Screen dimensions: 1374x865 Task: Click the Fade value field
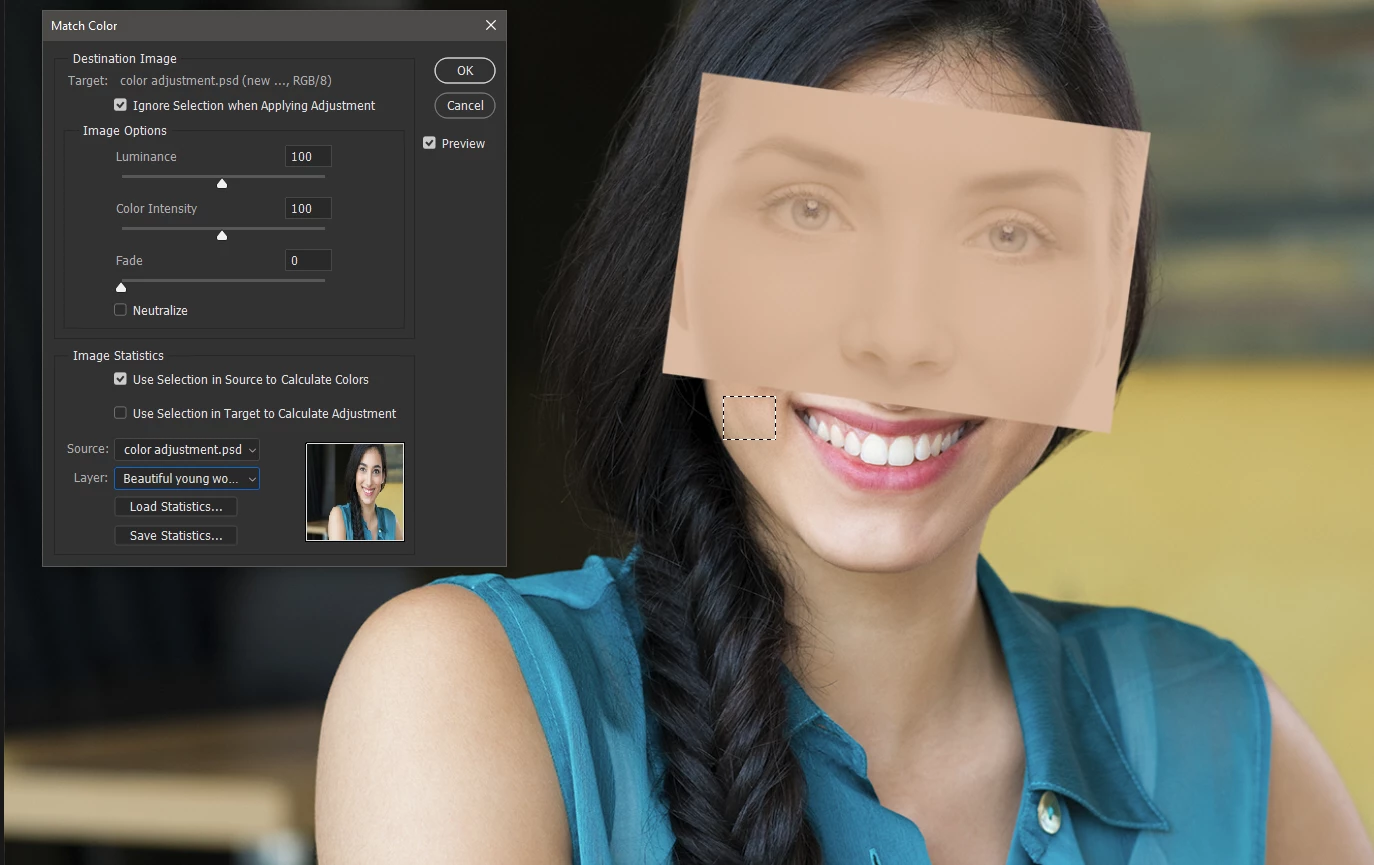308,261
